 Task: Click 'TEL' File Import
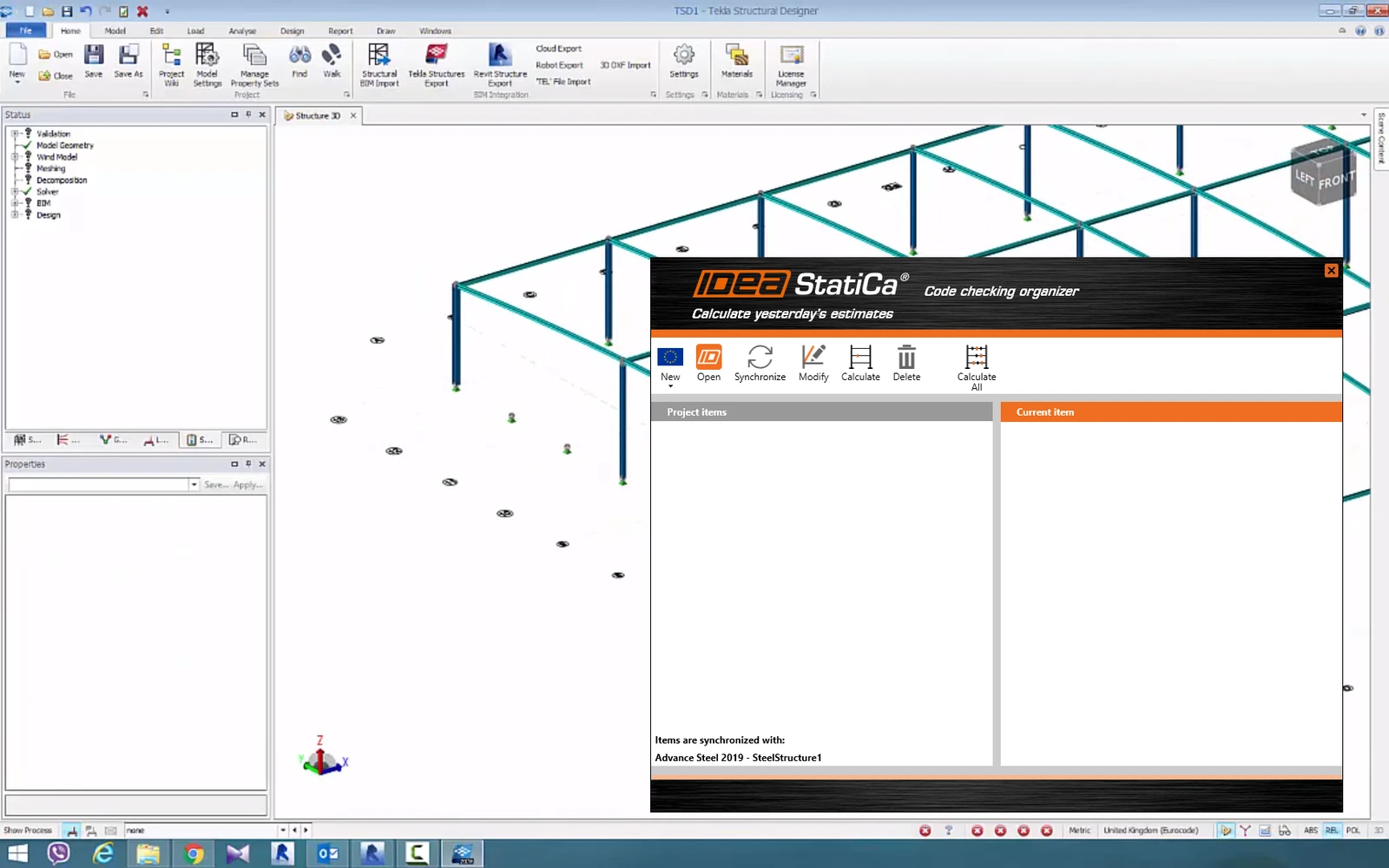tap(563, 82)
